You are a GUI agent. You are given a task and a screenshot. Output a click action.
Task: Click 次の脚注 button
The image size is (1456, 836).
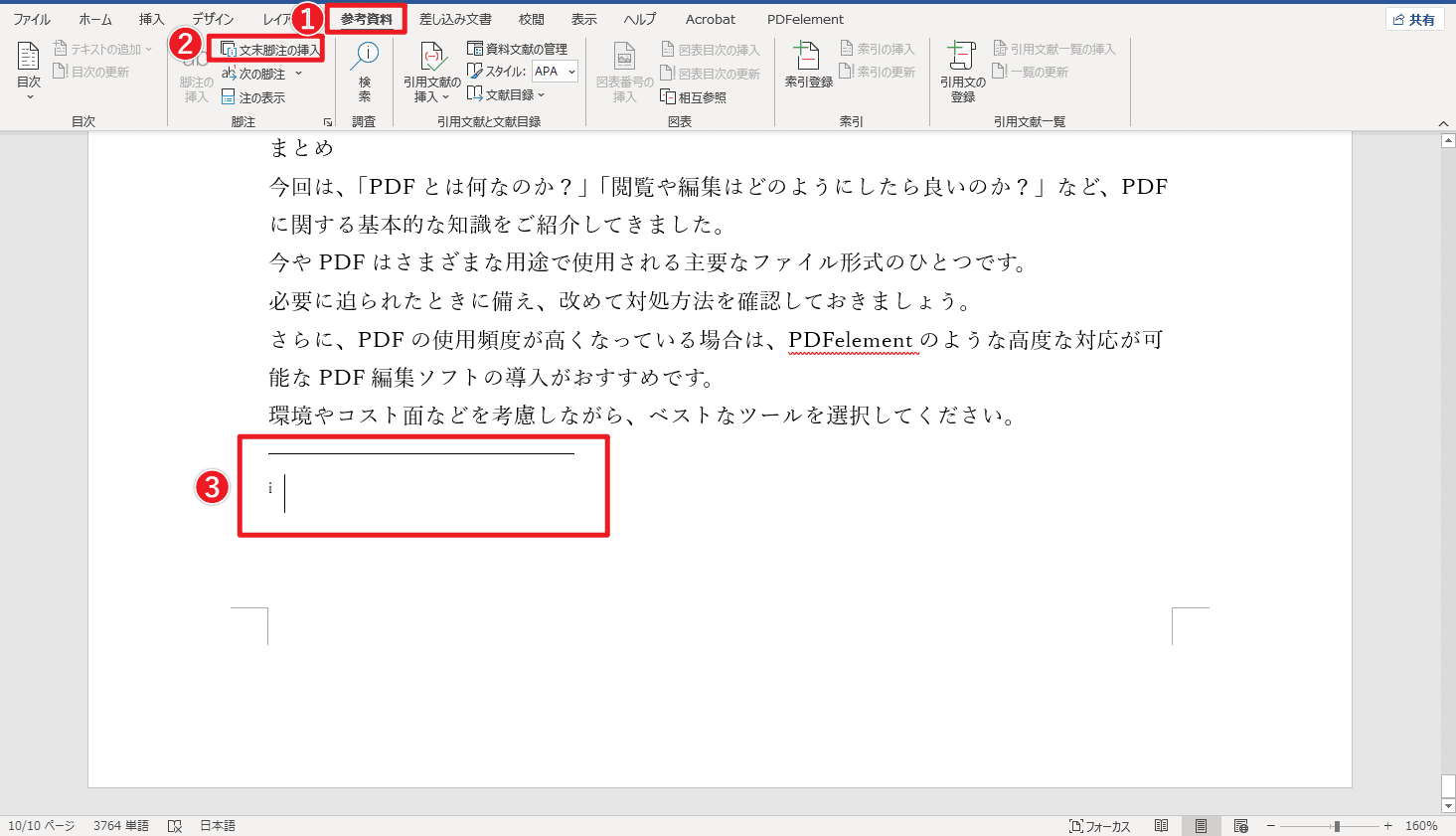coord(253,74)
